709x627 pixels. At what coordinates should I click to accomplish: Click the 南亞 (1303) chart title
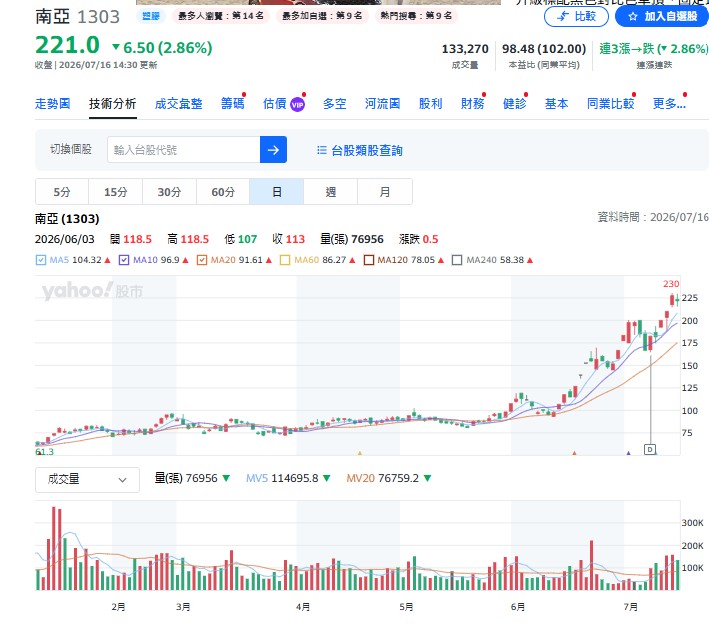[x=67, y=219]
